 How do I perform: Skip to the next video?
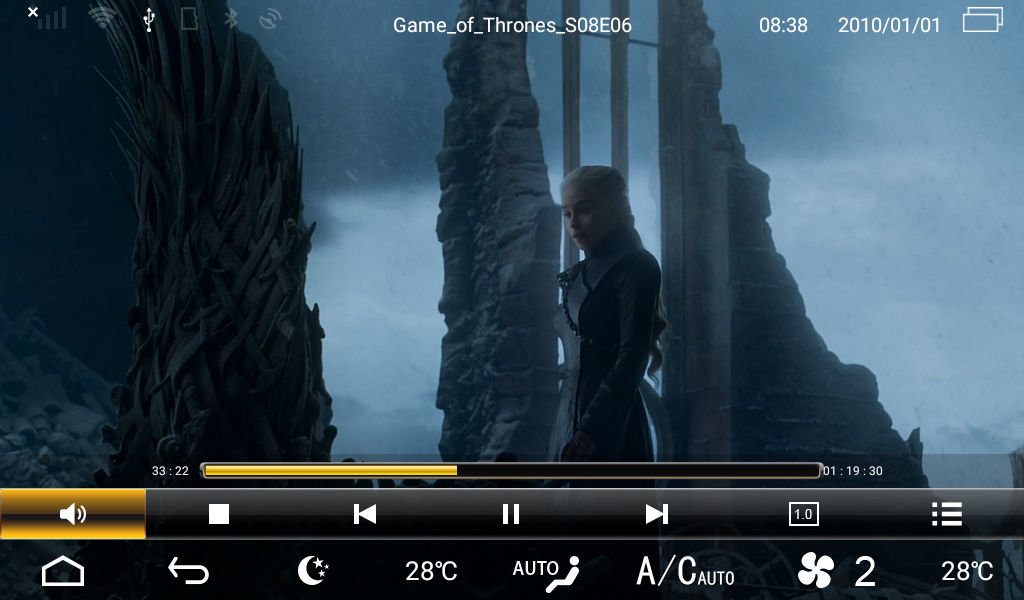(656, 514)
